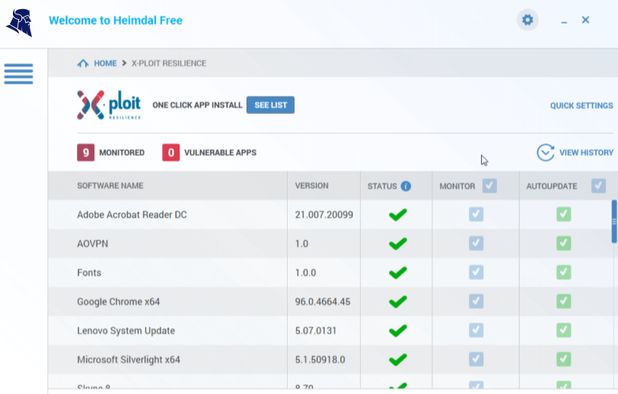Screen dimensions: 618x394
Task: Click version 5.07.0131
Action: [x=316, y=331]
